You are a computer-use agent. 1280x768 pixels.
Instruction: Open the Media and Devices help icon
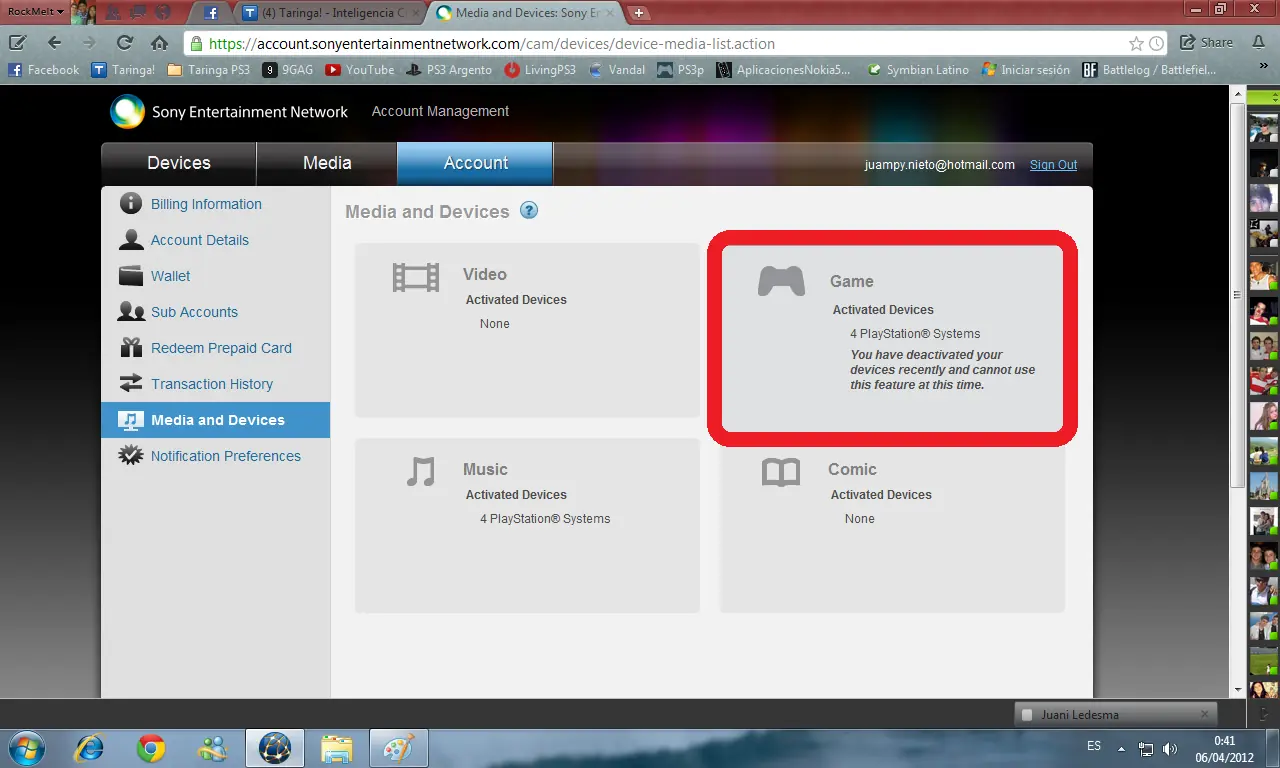529,211
